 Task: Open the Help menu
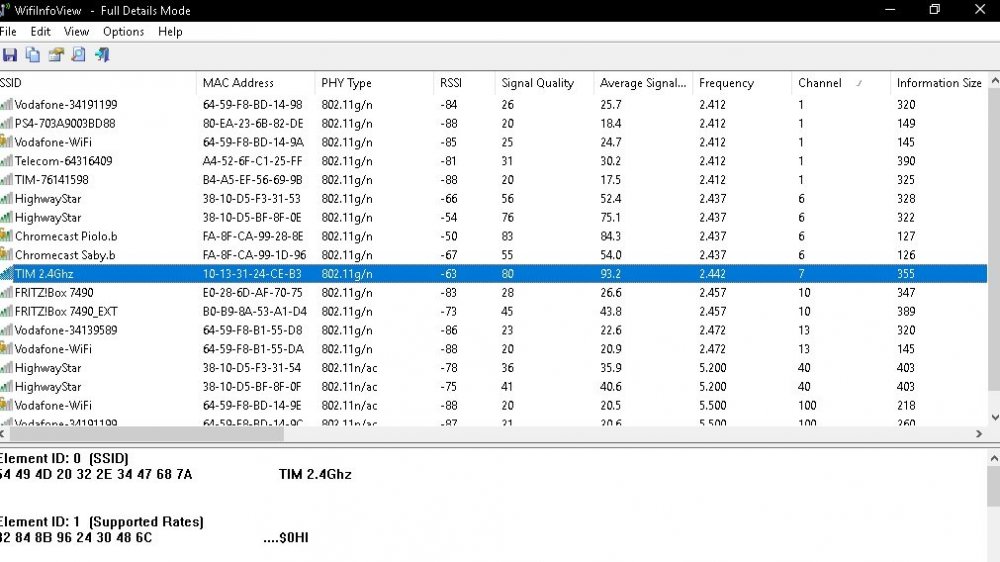click(170, 31)
